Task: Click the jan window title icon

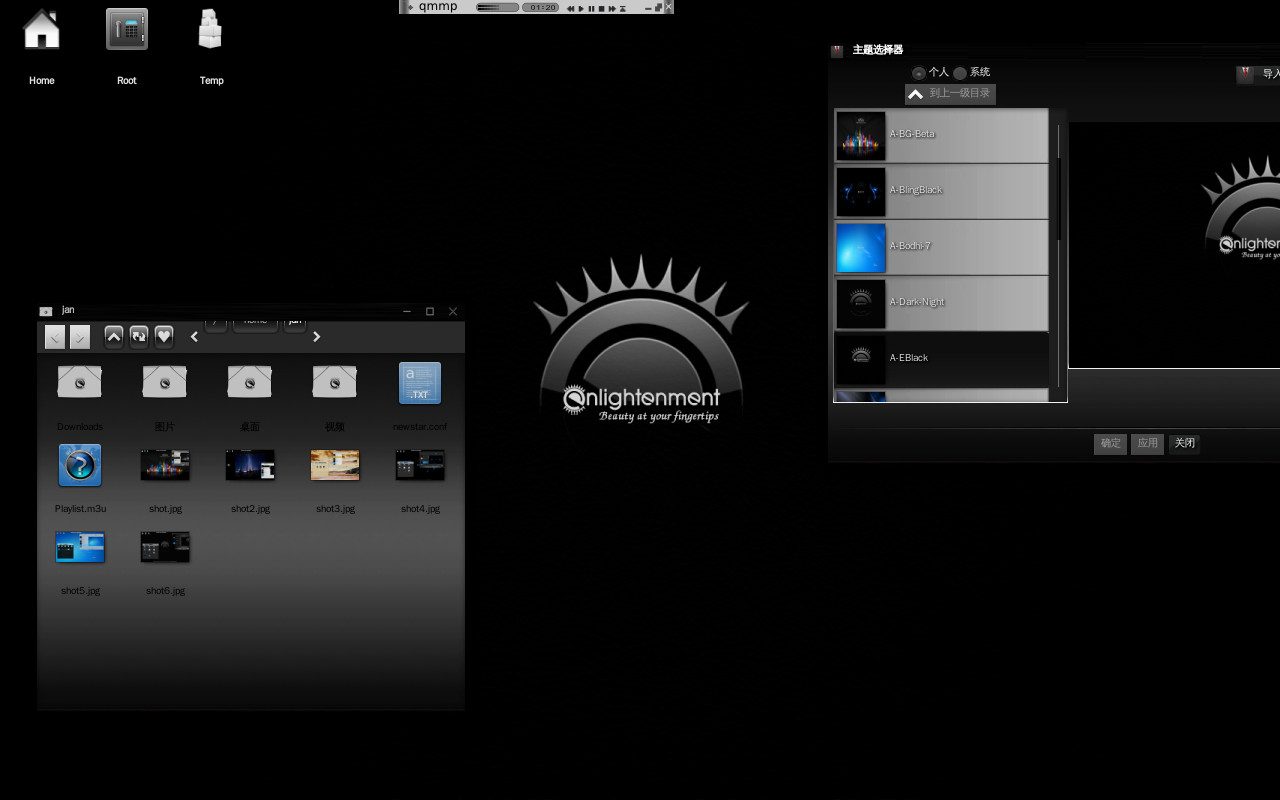Action: (45, 311)
